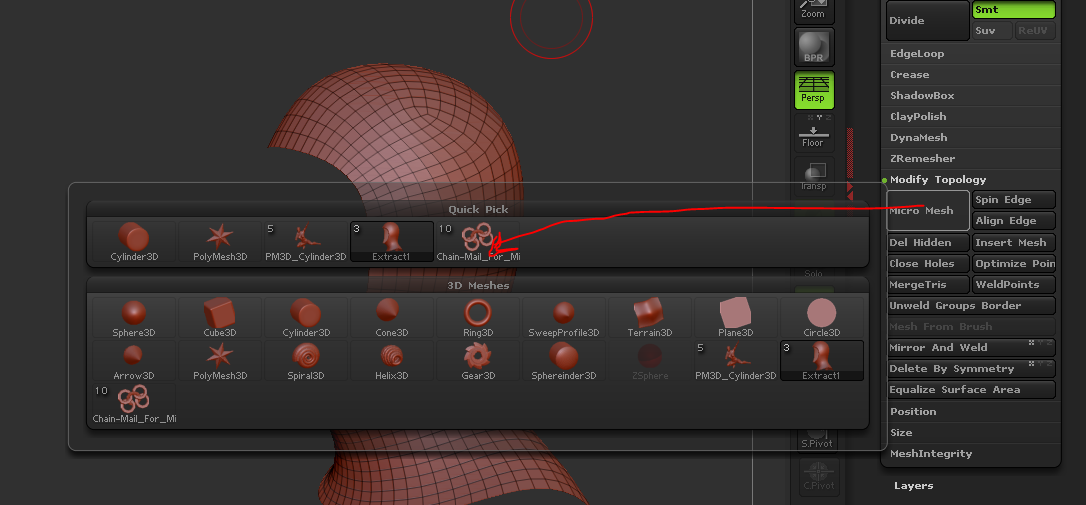Select Extract1 in 3D Meshes
This screenshot has width=1086, height=505.
tap(821, 361)
